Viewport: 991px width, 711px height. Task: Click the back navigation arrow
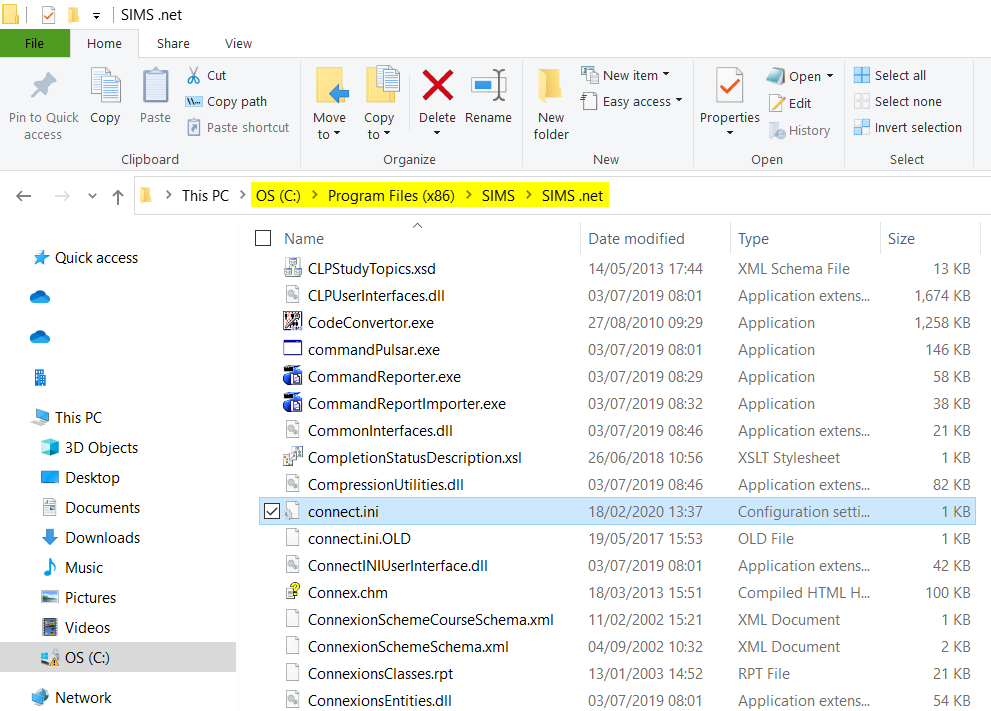tap(24, 196)
